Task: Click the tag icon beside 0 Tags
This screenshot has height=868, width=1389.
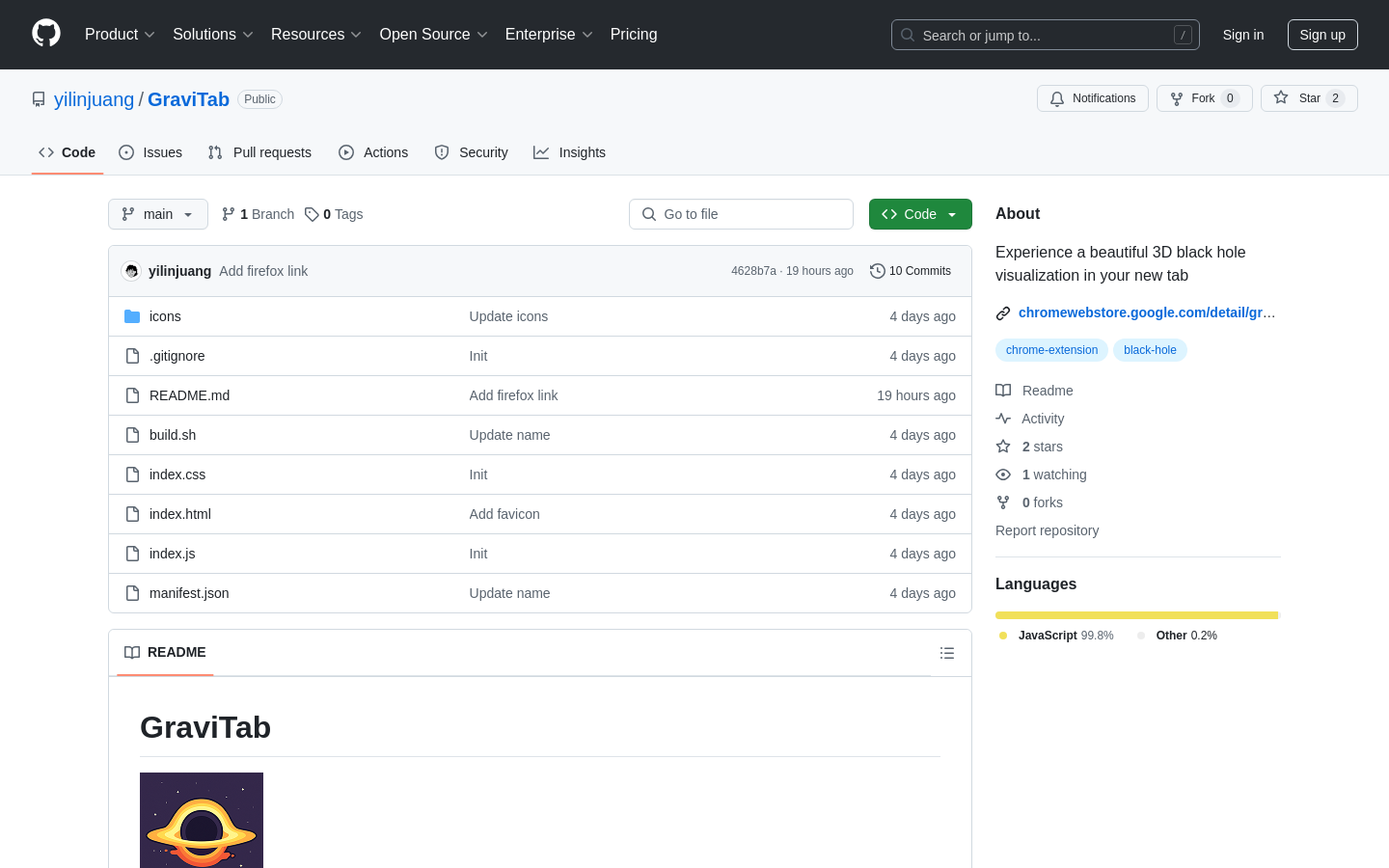Action: click(312, 214)
